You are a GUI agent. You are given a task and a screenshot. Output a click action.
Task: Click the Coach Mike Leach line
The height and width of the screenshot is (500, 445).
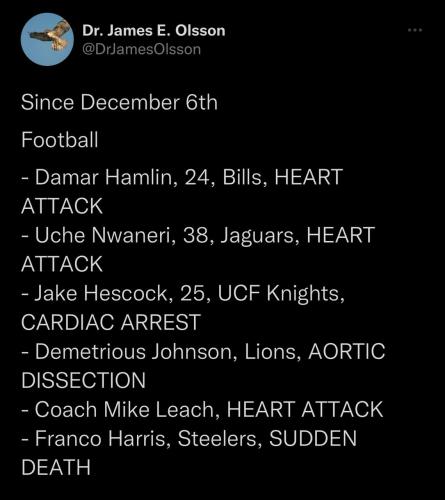[202, 409]
